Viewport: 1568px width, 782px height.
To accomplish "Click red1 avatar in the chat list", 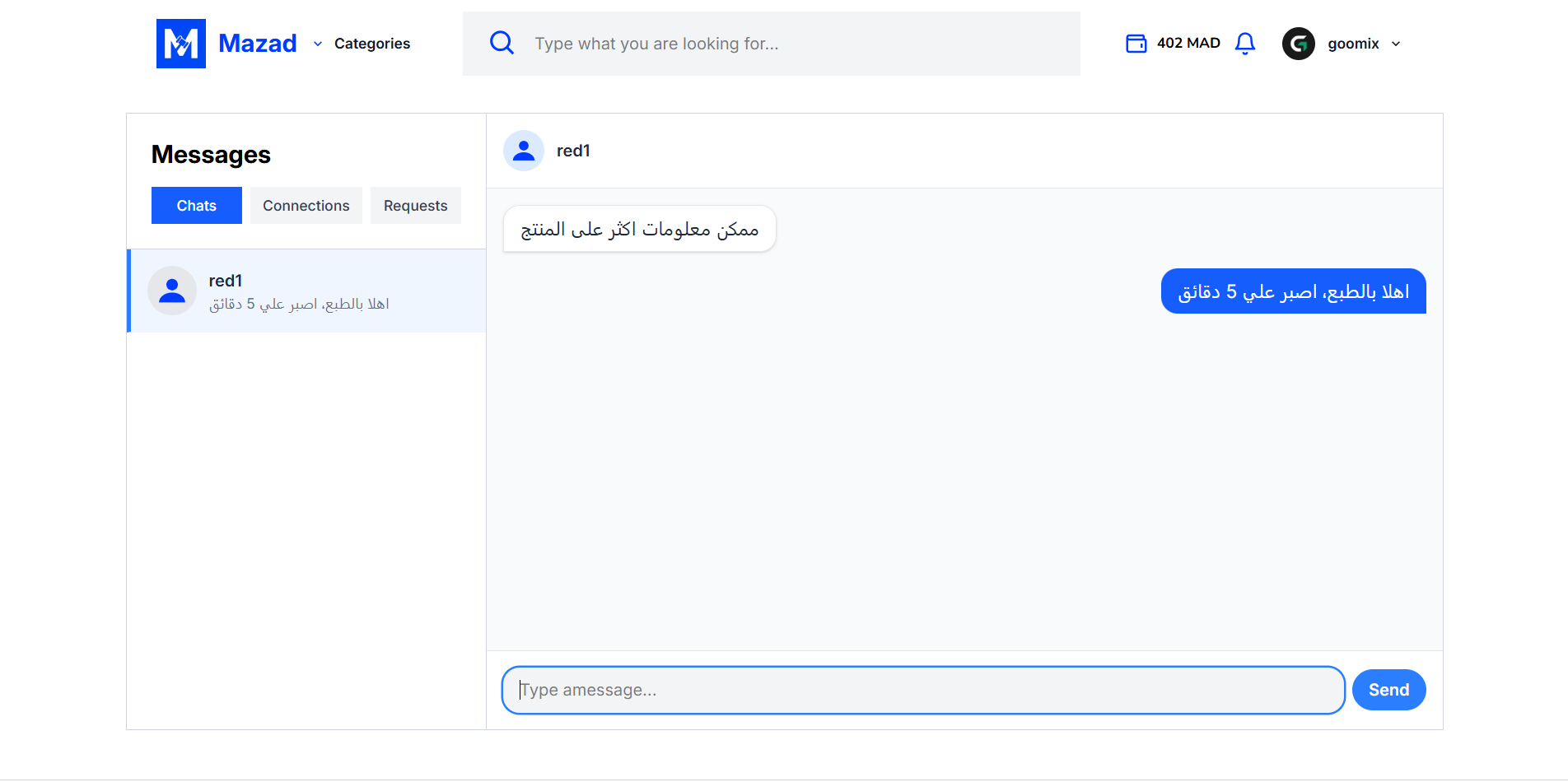I will click(172, 291).
